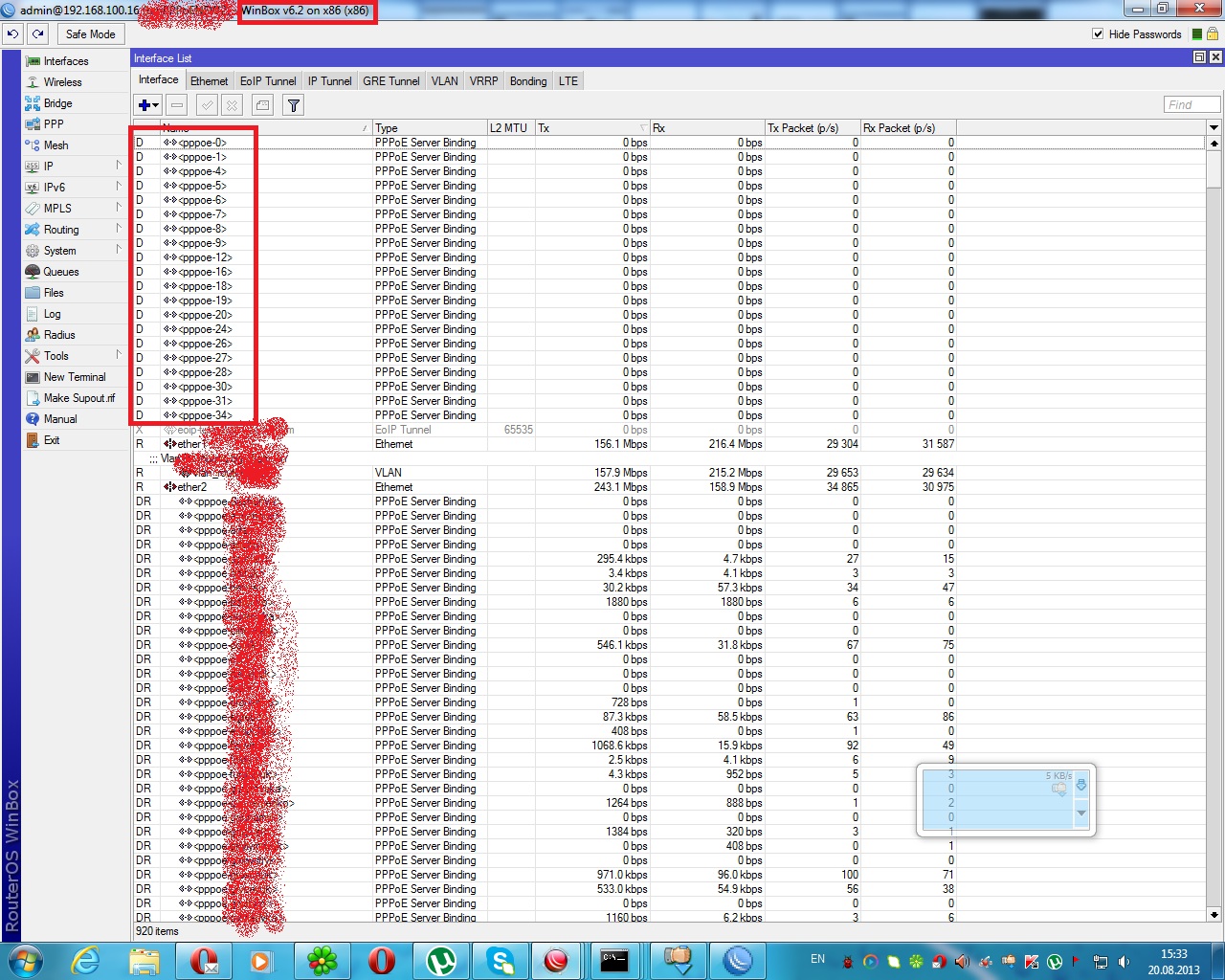Viewport: 1225px width, 980px height.
Task: Expand the System submenu arrow
Action: (119, 250)
